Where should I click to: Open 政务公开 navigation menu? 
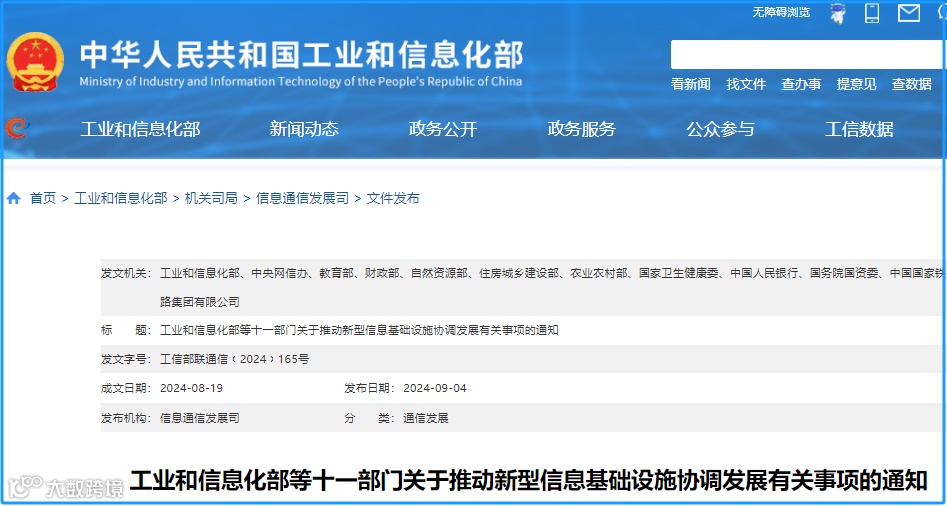point(443,129)
